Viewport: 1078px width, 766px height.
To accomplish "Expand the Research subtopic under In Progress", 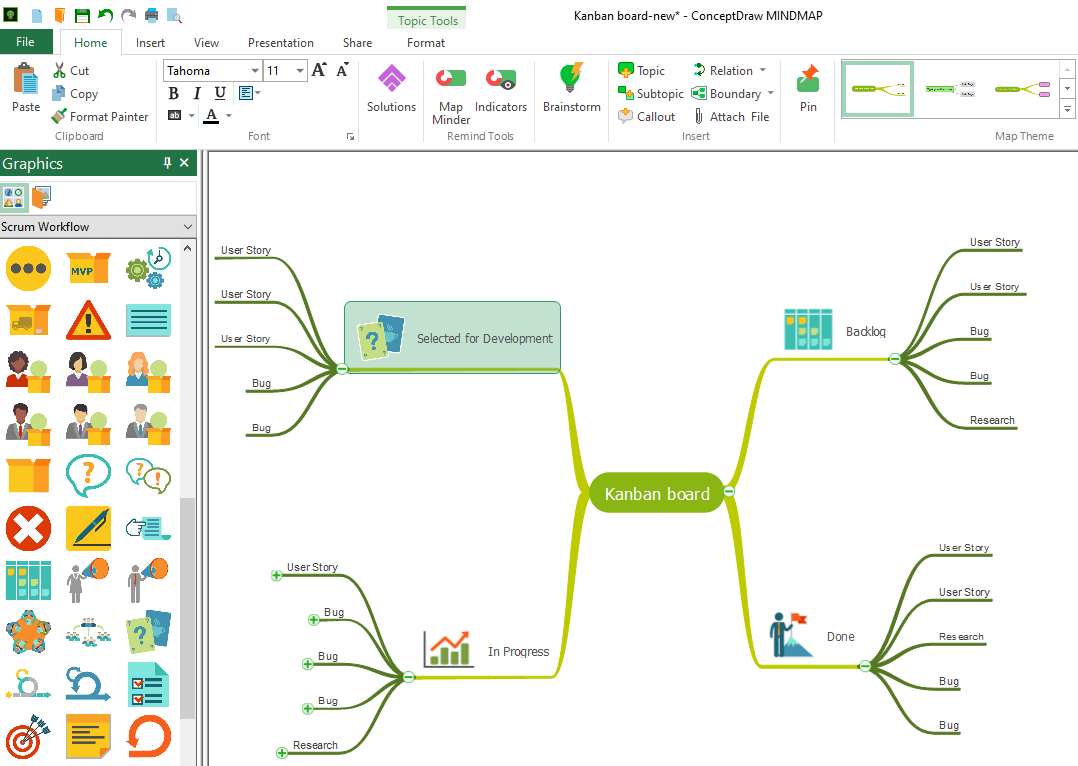I will [x=282, y=753].
